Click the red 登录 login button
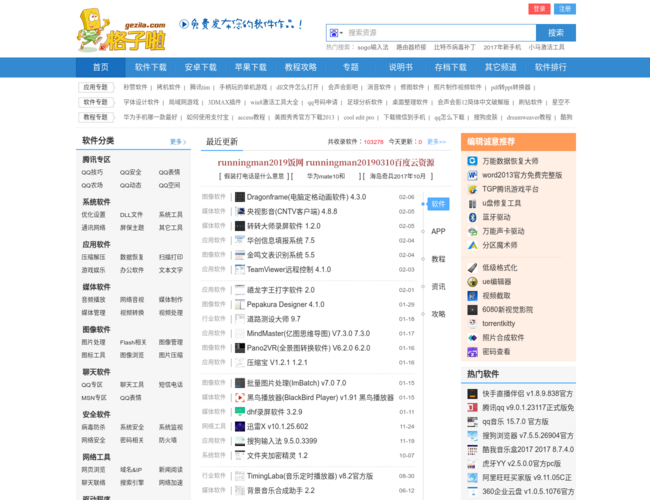 pos(539,9)
